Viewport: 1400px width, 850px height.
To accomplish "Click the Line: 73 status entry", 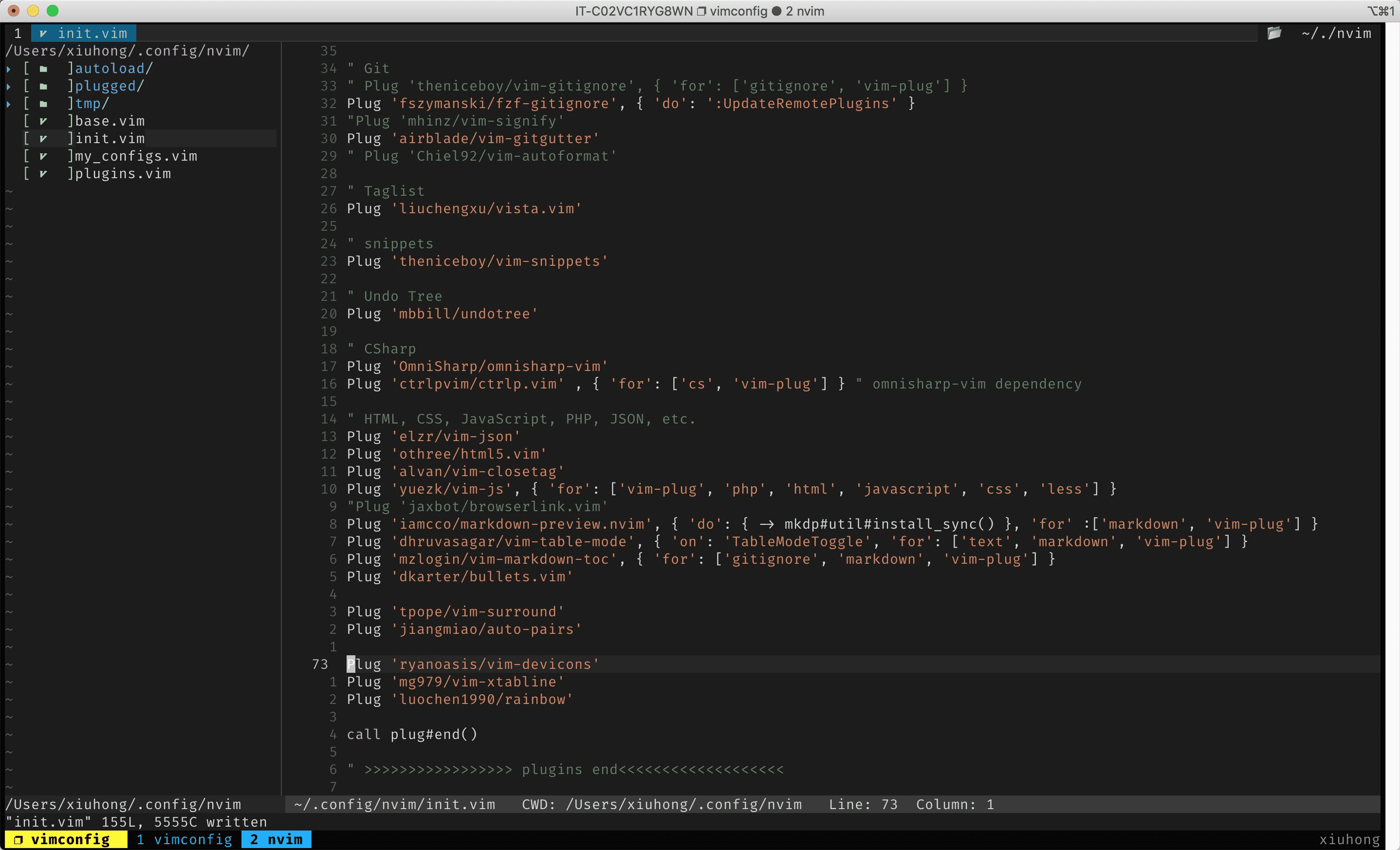I will [863, 805].
